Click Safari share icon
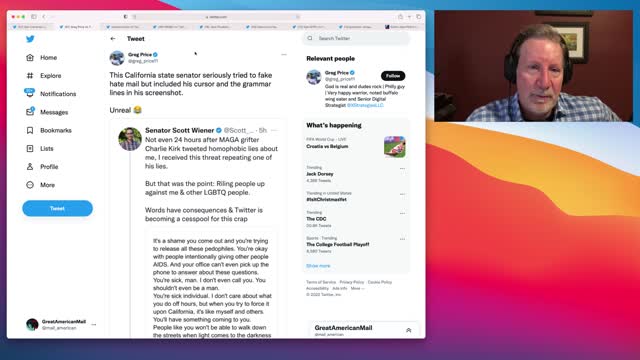This screenshot has height=360, width=640. 400,17
